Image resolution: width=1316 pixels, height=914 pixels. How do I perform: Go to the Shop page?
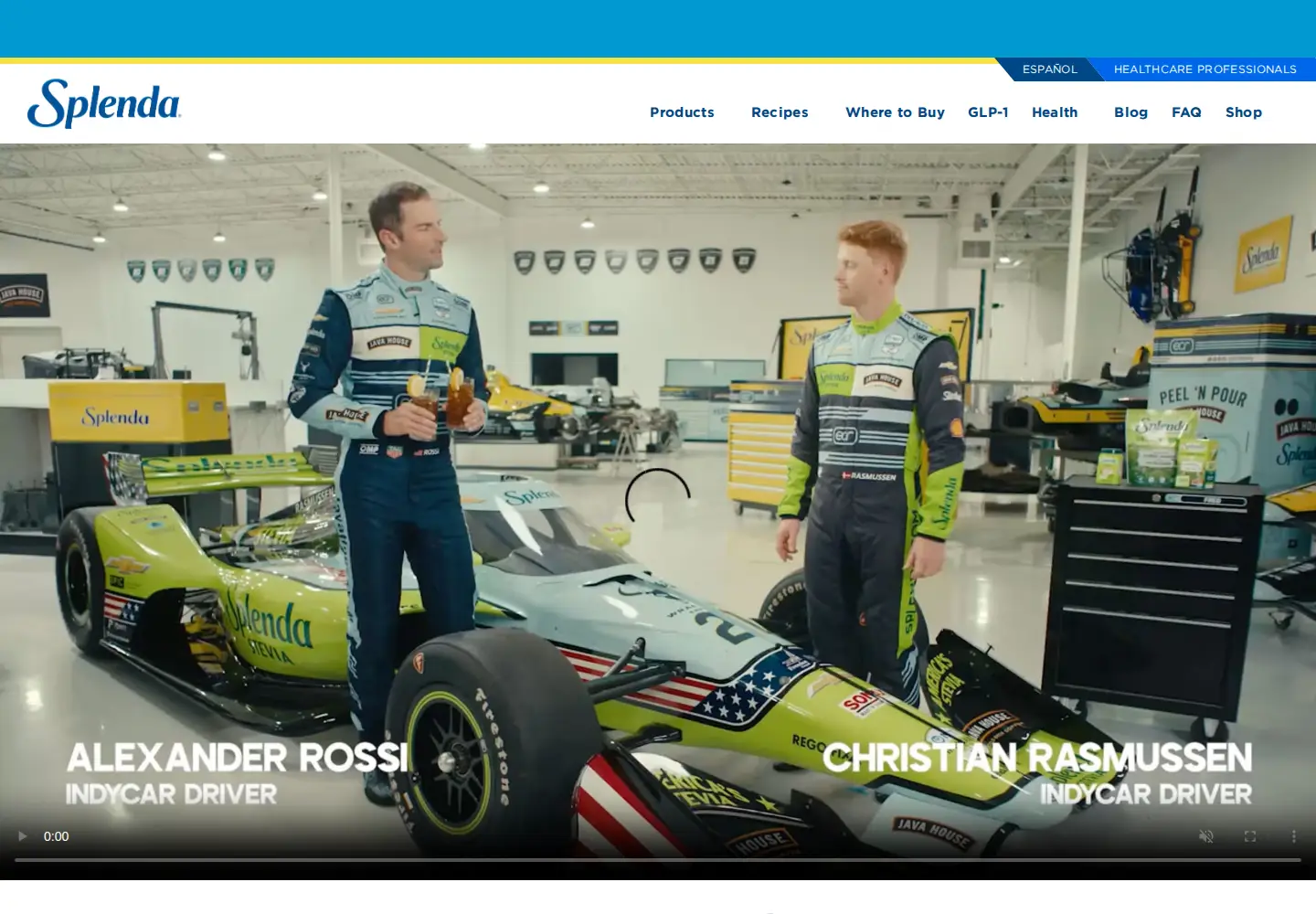coord(1244,112)
